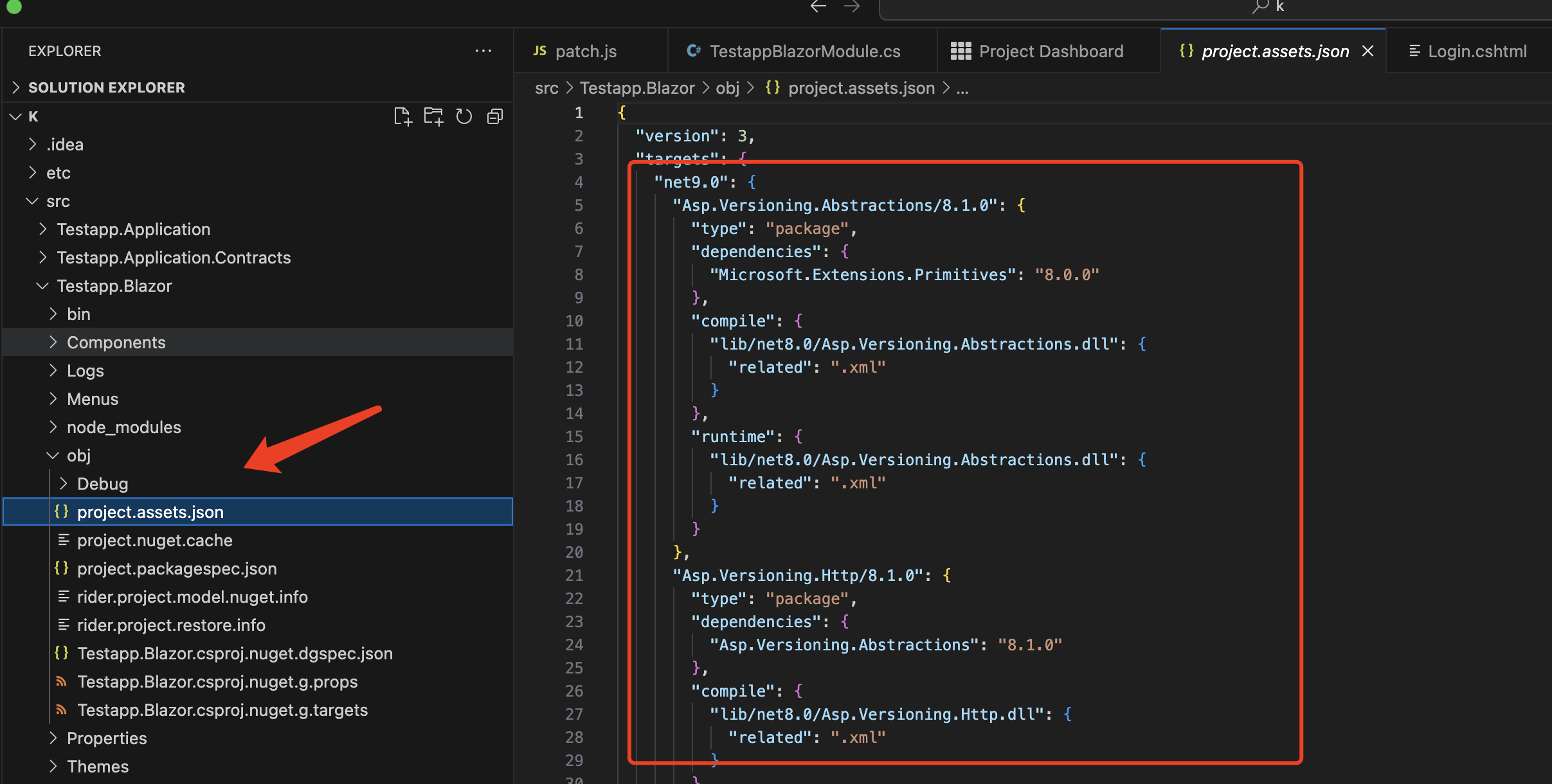
Task: Click the navigate forward arrow
Action: pos(852,7)
